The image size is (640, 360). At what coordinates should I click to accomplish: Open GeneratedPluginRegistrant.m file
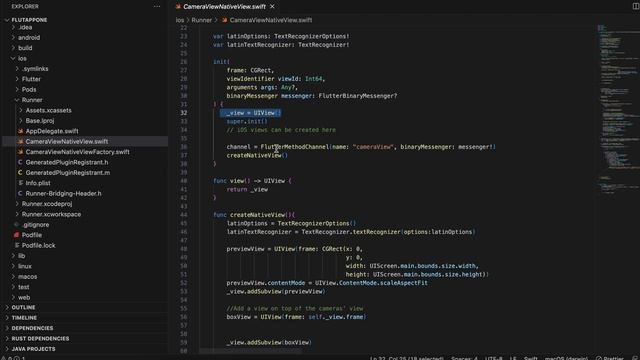pyautogui.click(x=67, y=173)
